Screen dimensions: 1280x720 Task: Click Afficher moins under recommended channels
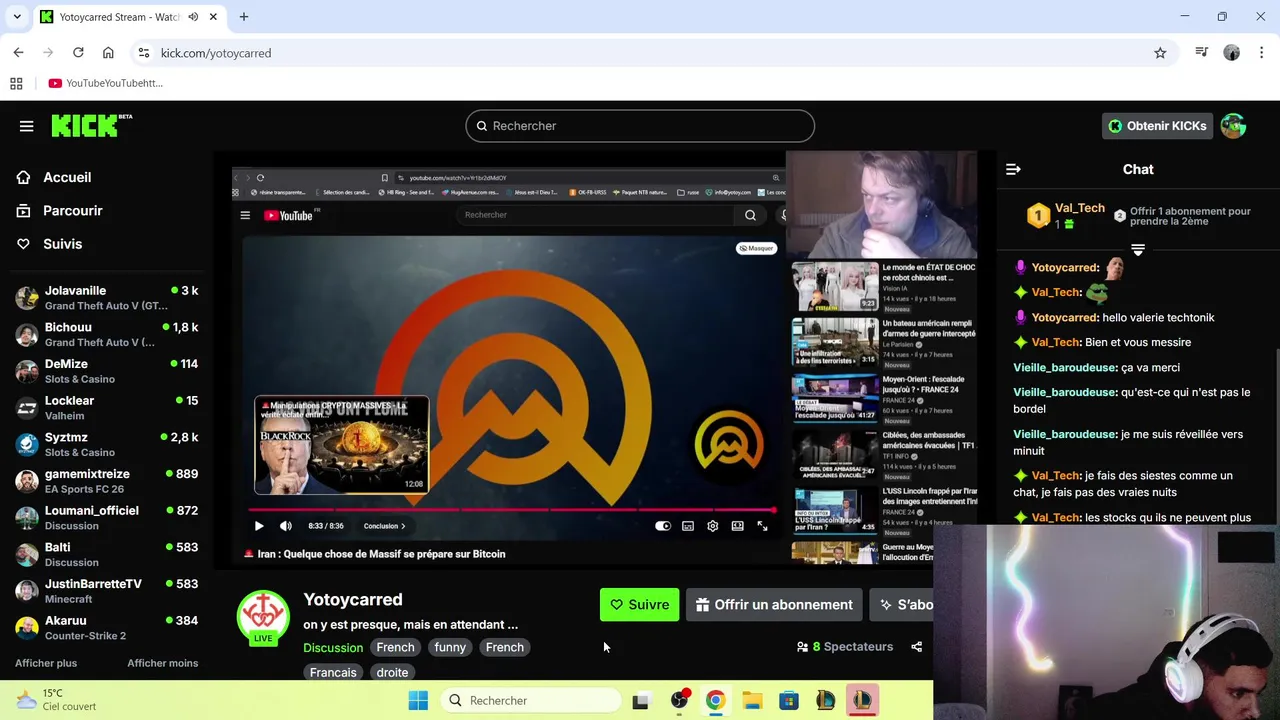click(x=162, y=663)
